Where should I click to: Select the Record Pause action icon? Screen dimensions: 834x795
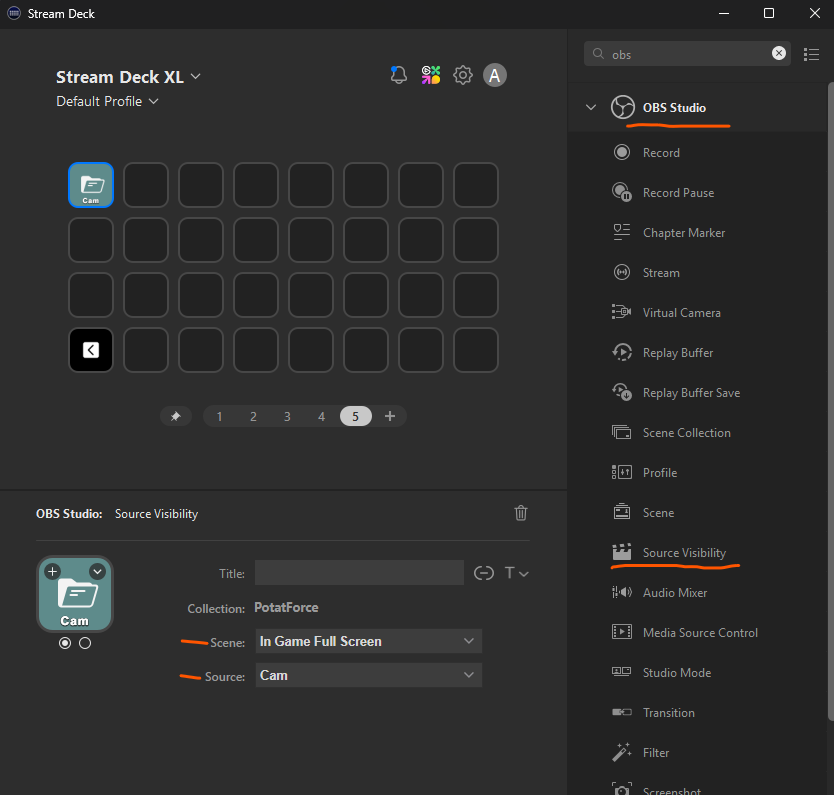[622, 193]
